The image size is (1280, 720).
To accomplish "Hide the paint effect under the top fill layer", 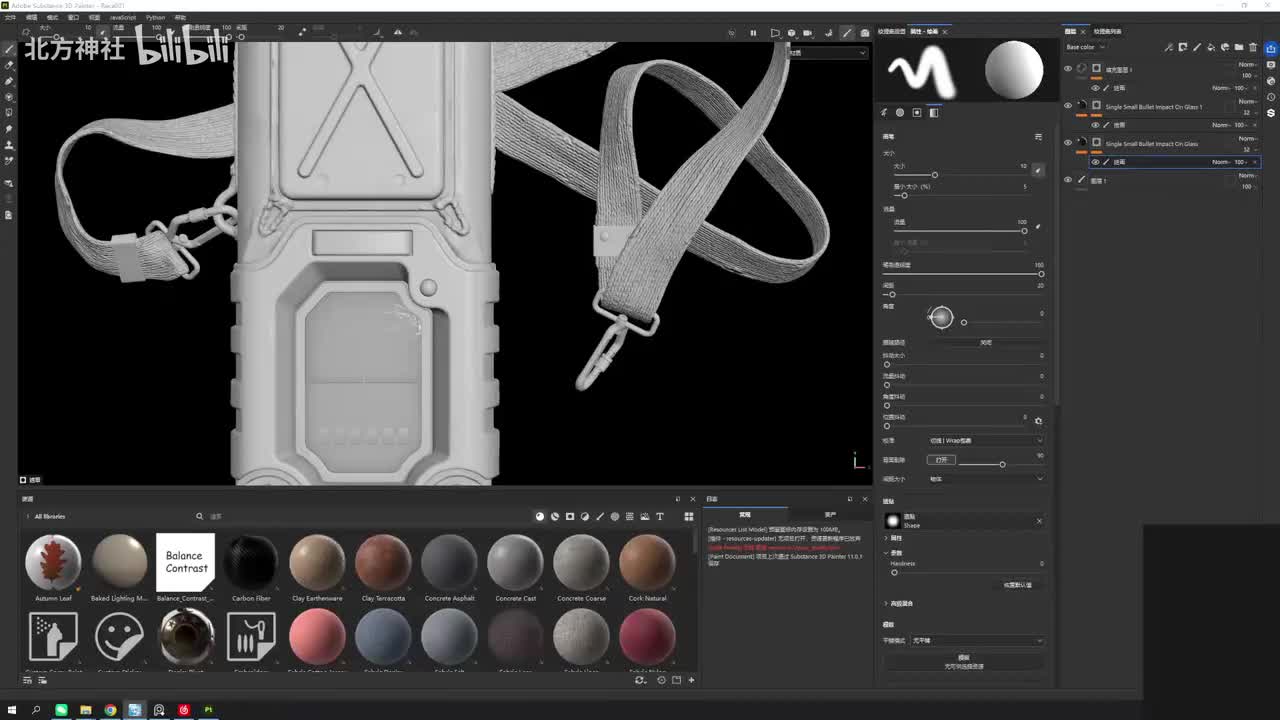I will [x=1095, y=88].
